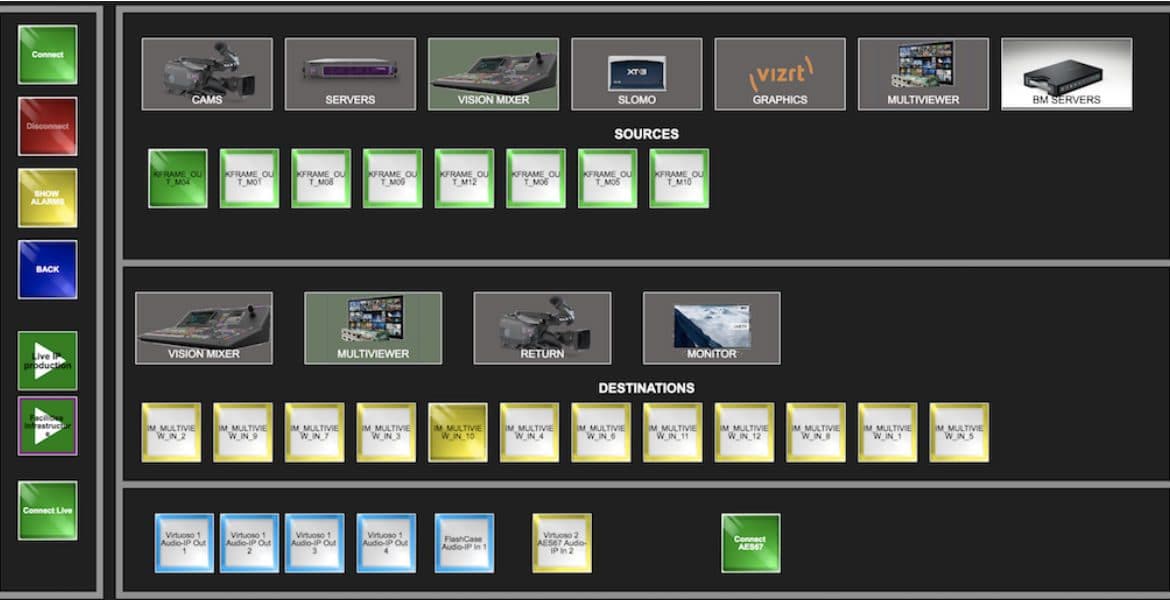The width and height of the screenshot is (1170, 600).
Task: Select source KFRAME_OUT_M12
Action: coord(464,179)
